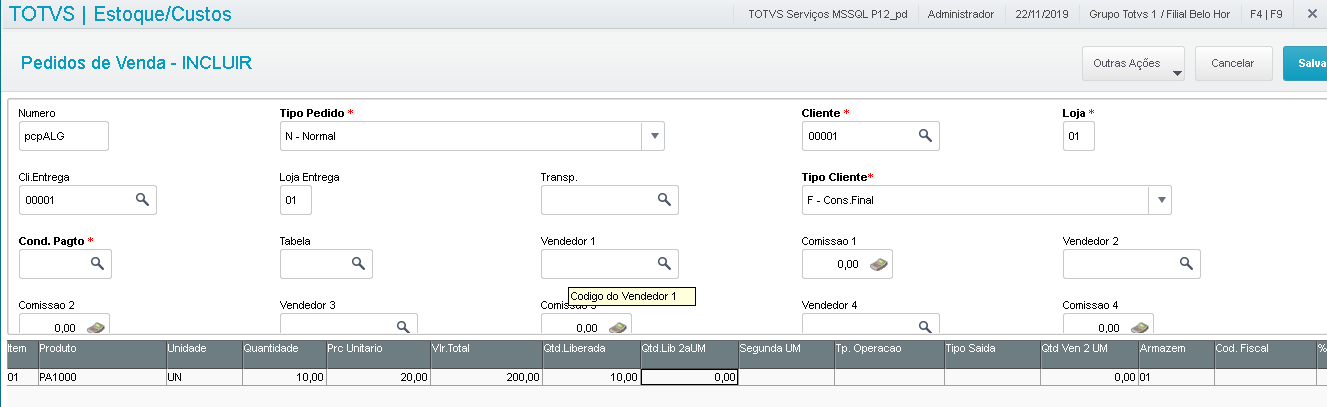Click unit cell UN
The height and width of the screenshot is (407, 1327).
click(204, 377)
